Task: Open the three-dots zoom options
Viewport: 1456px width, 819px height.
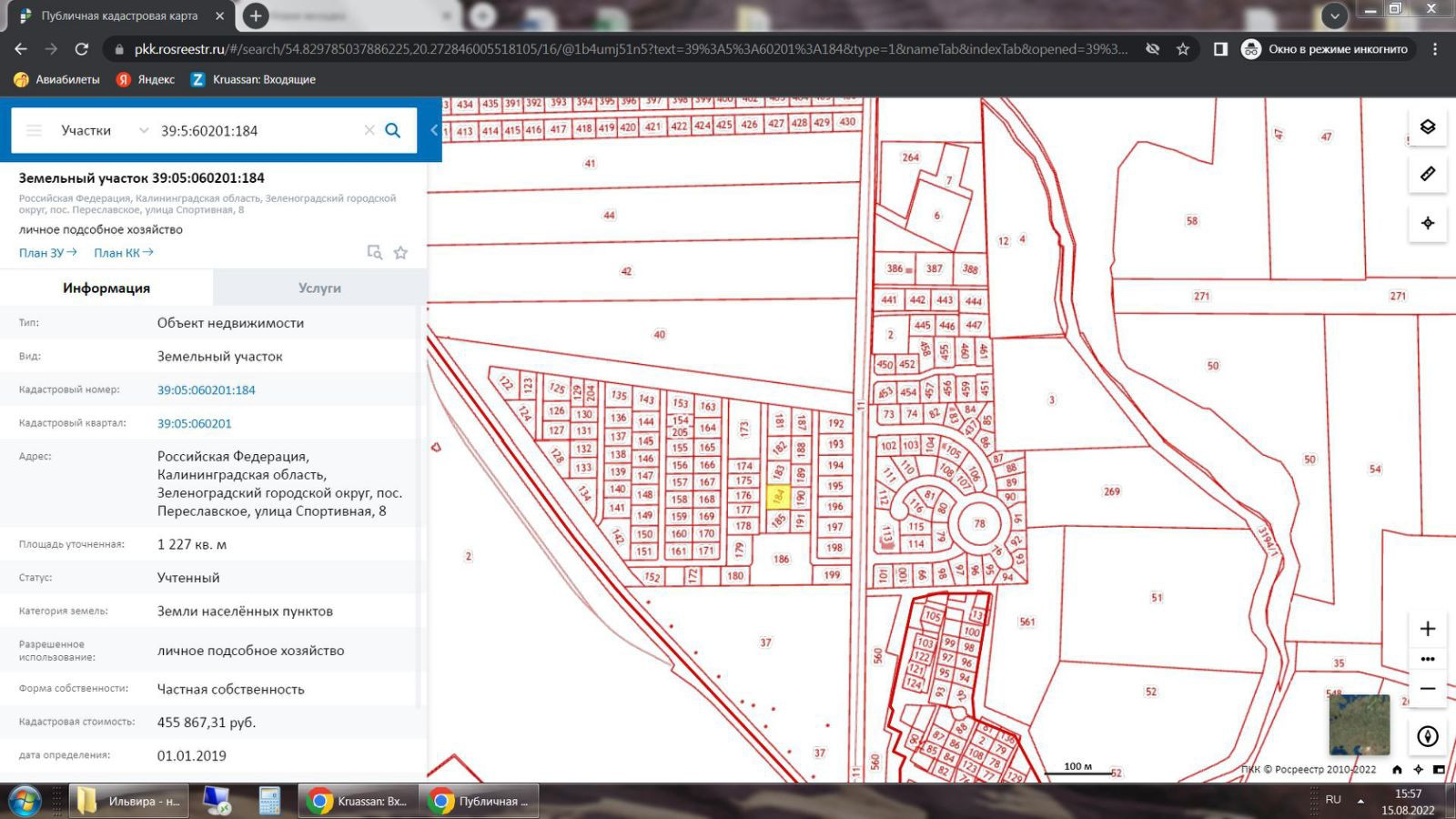Action: 1427,659
